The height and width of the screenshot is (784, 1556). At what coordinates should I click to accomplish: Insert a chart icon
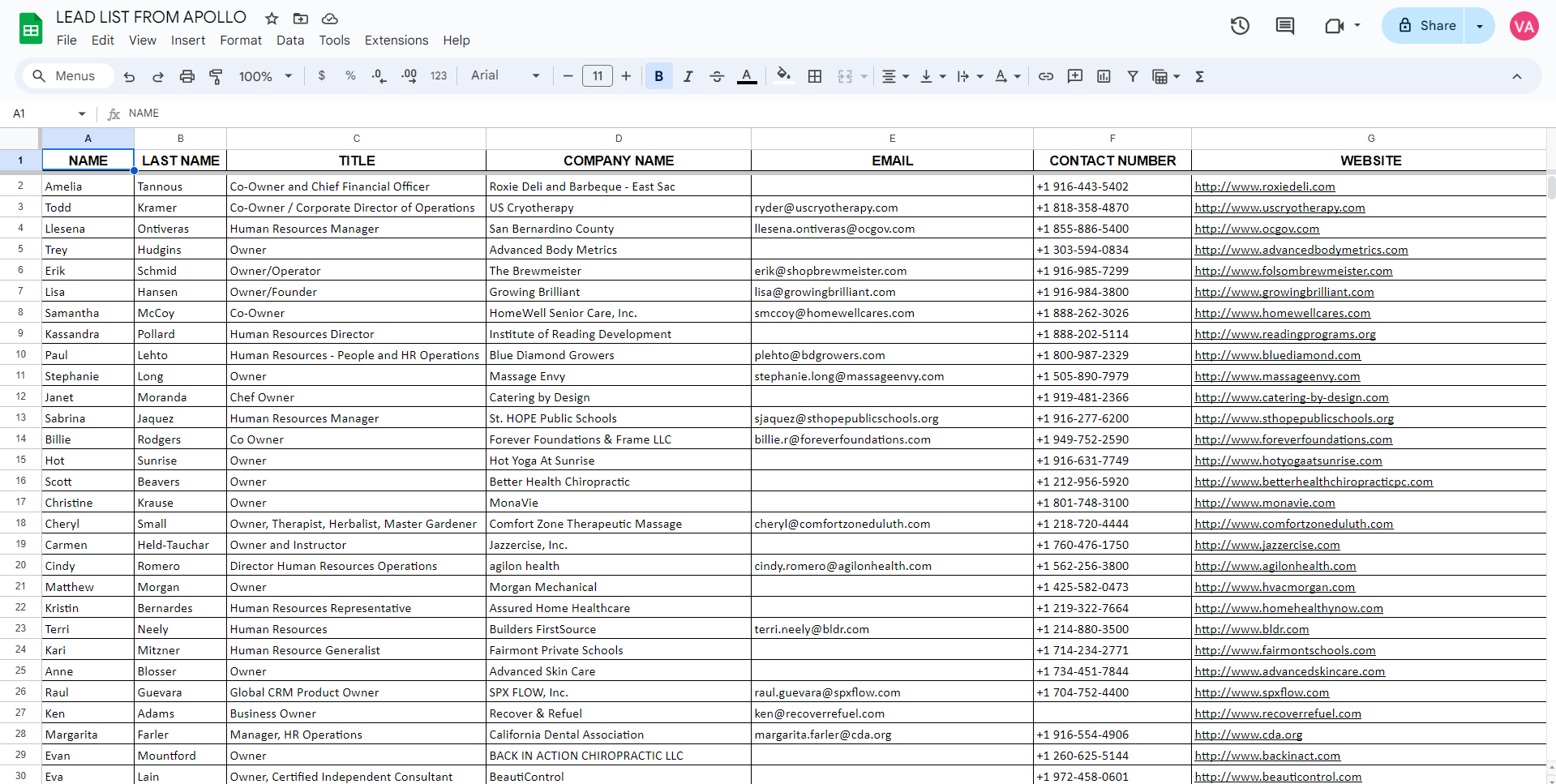pos(1104,76)
